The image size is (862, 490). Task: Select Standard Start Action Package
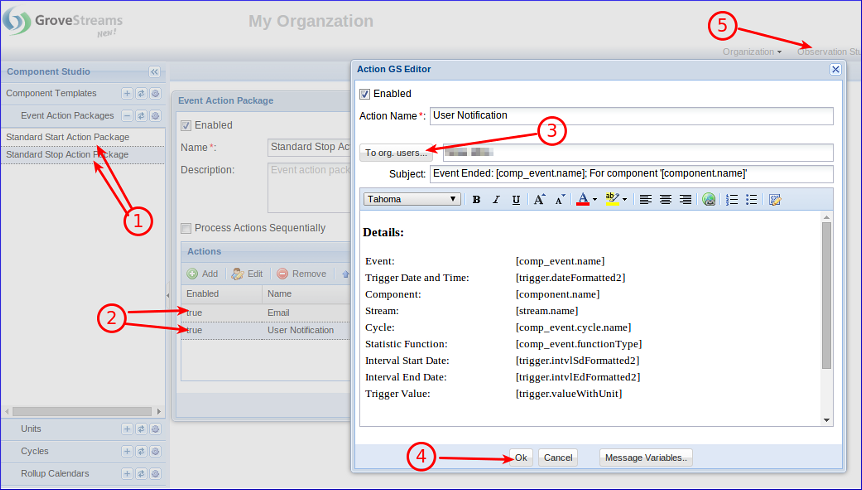point(67,137)
